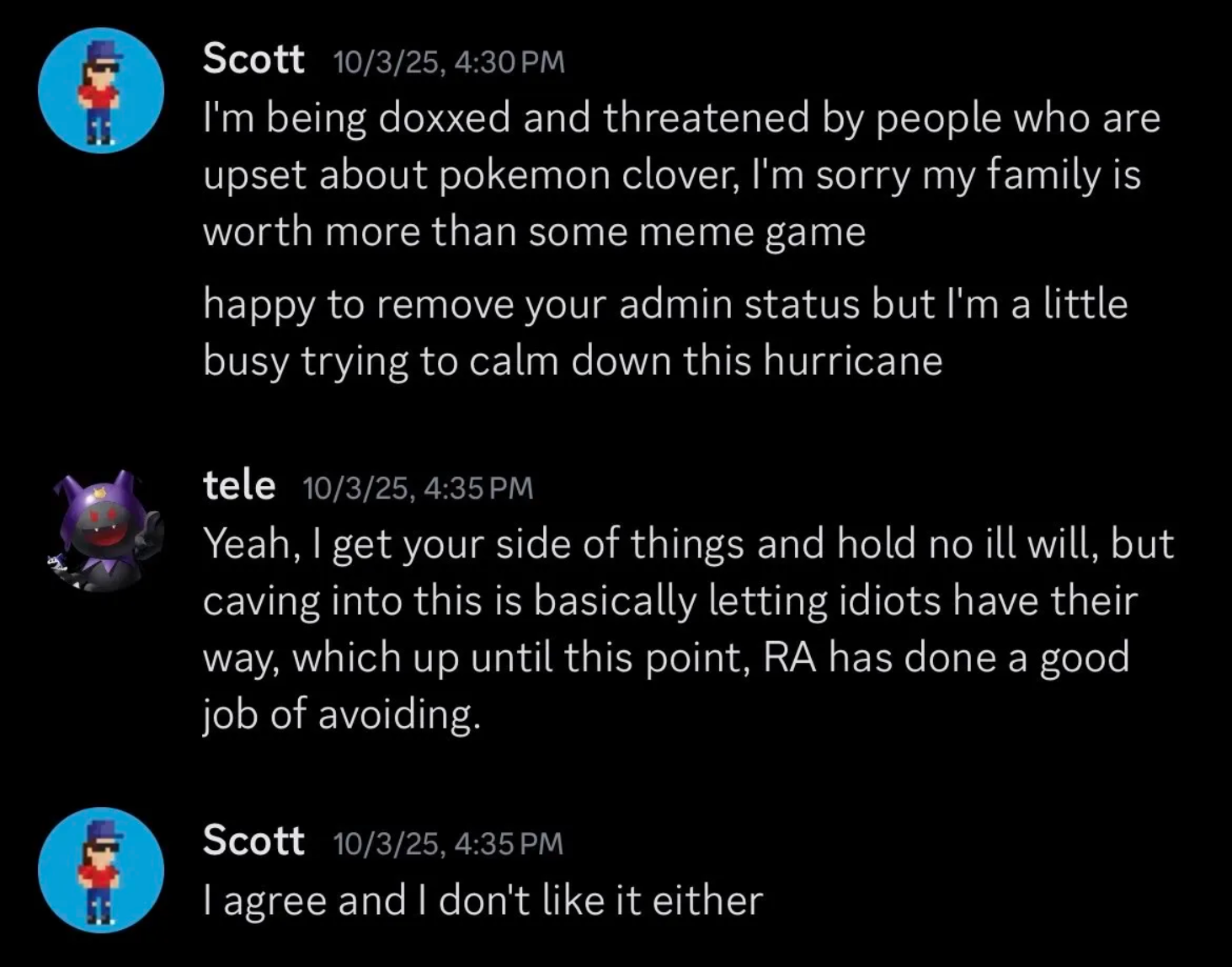This screenshot has width=1232, height=967.
Task: Click the word "doxxed" in the first message
Action: point(445,118)
